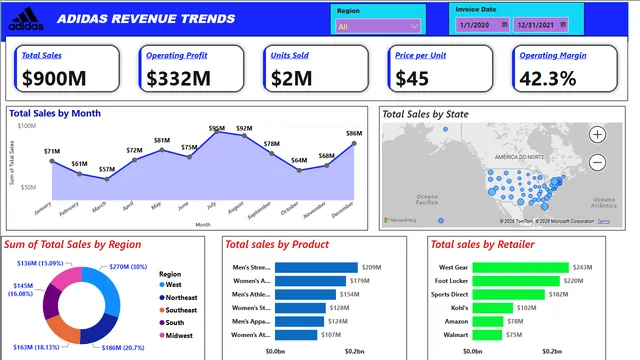This screenshot has width=640, height=360.
Task: Click the Microsoft Bing logo on map
Action: pyautogui.click(x=400, y=220)
